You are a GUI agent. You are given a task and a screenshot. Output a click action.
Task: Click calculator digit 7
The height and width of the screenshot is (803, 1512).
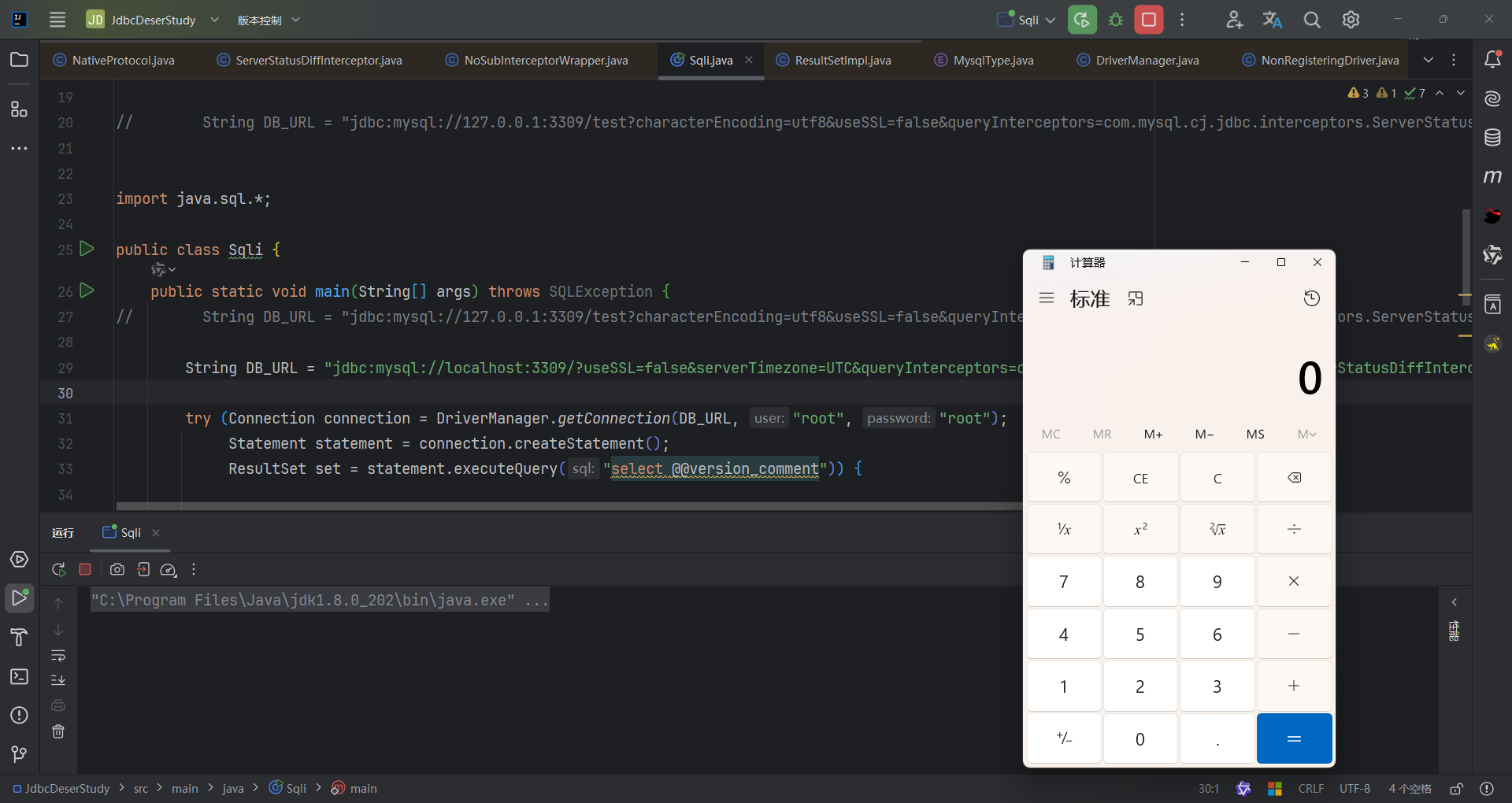coord(1063,582)
